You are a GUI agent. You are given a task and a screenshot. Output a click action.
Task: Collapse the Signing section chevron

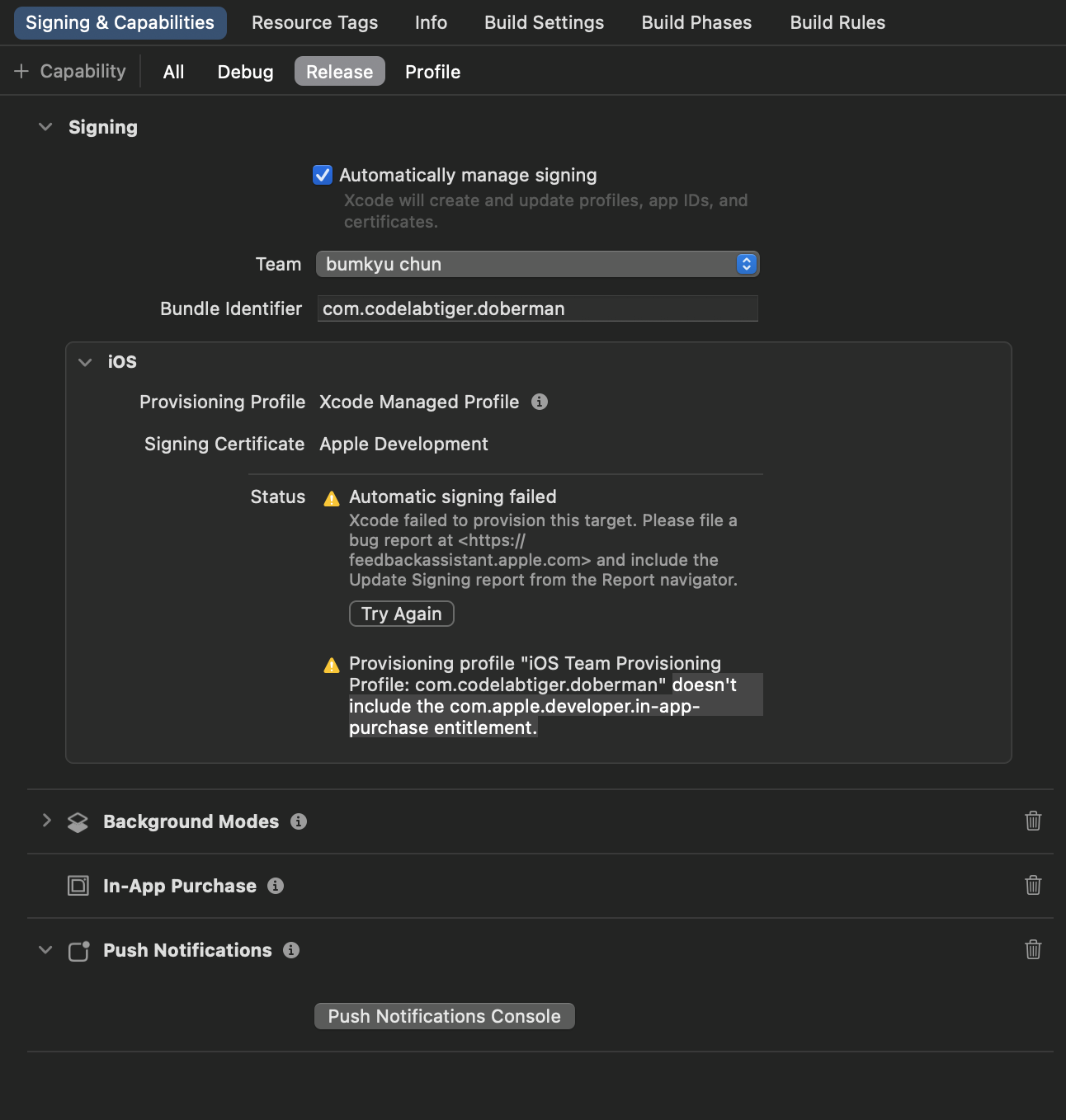coord(46,127)
